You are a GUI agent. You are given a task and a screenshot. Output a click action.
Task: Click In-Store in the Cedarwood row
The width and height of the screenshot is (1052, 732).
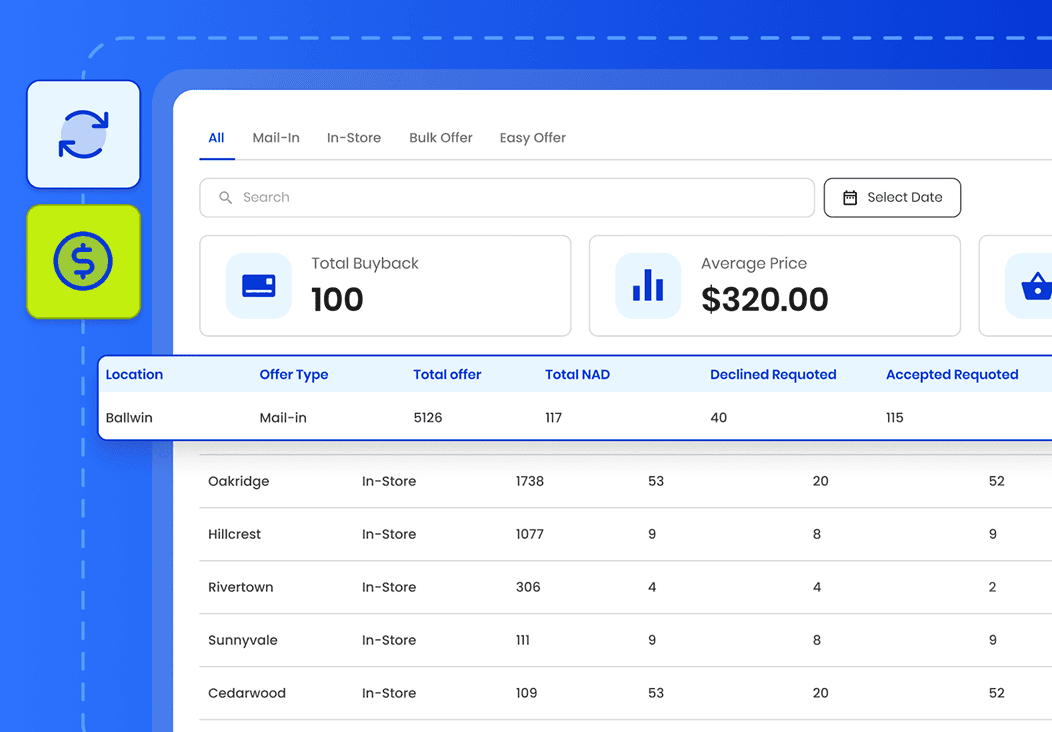pyautogui.click(x=388, y=693)
